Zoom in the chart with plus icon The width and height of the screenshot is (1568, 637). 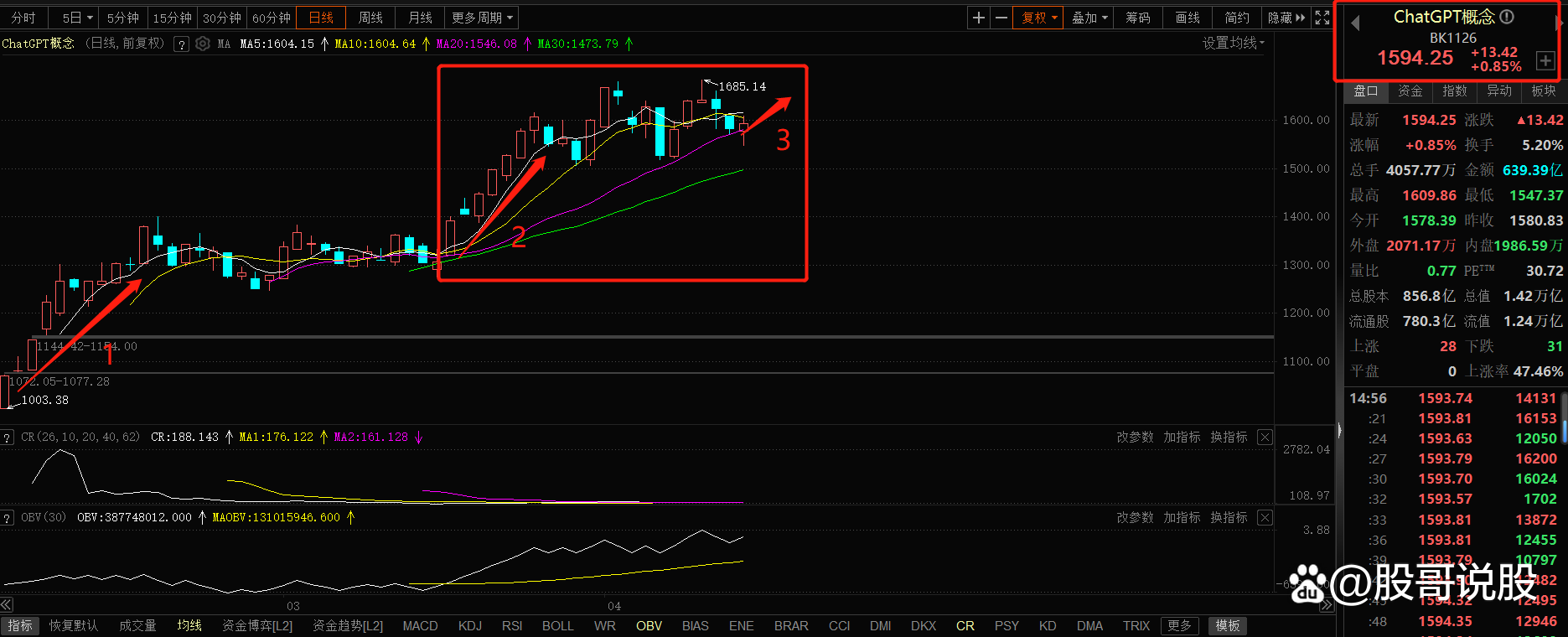978,18
